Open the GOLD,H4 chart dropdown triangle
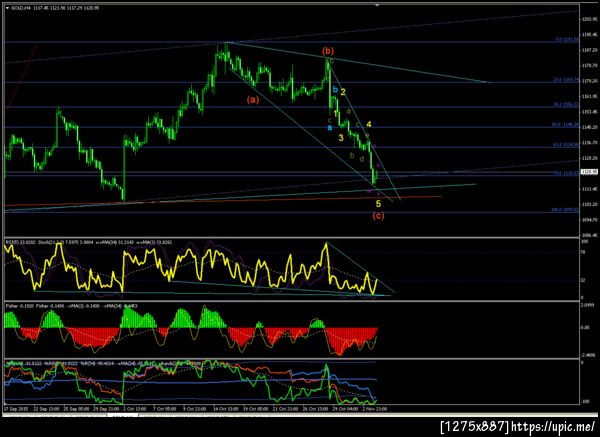This screenshot has height=437, width=600. click(7, 8)
